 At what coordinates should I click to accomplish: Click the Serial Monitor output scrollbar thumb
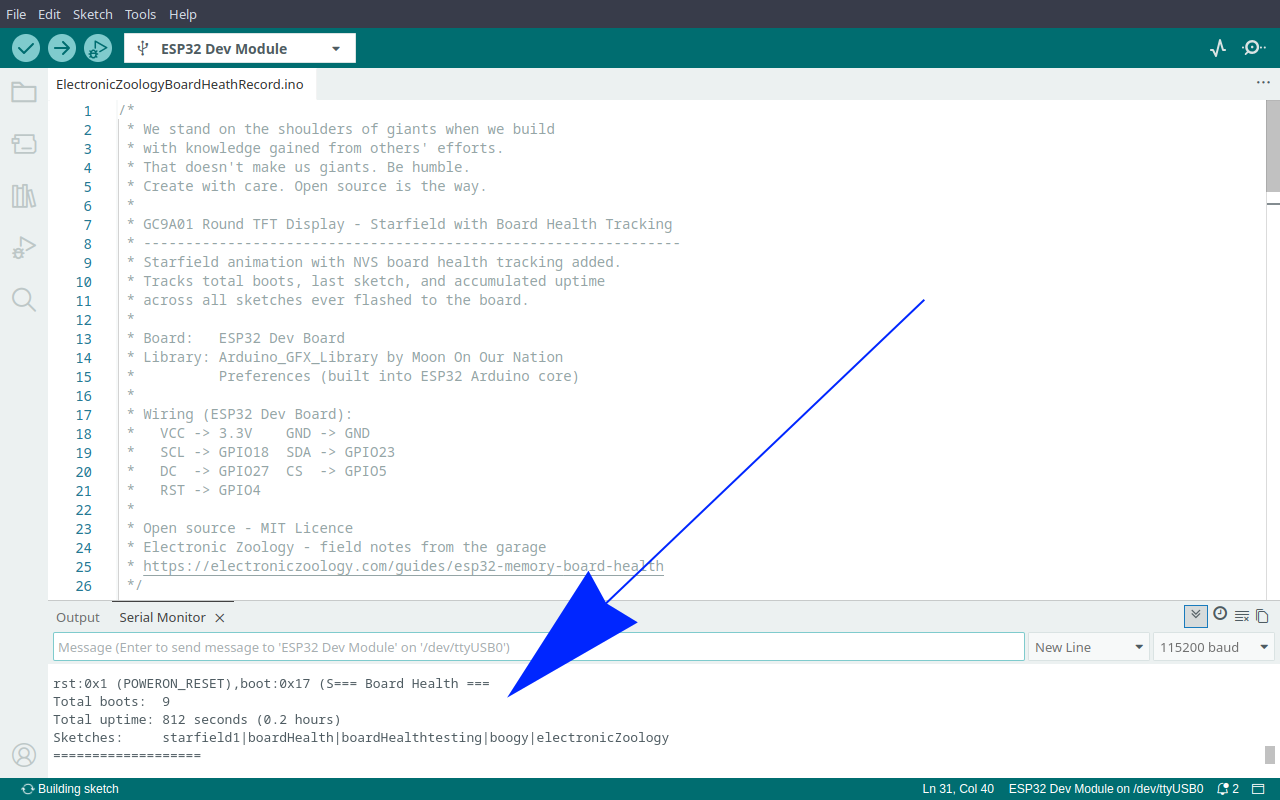(1270, 755)
